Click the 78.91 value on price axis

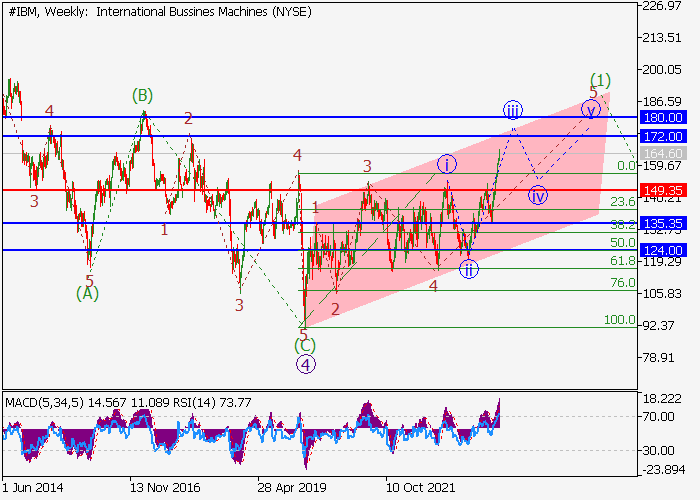[658, 358]
